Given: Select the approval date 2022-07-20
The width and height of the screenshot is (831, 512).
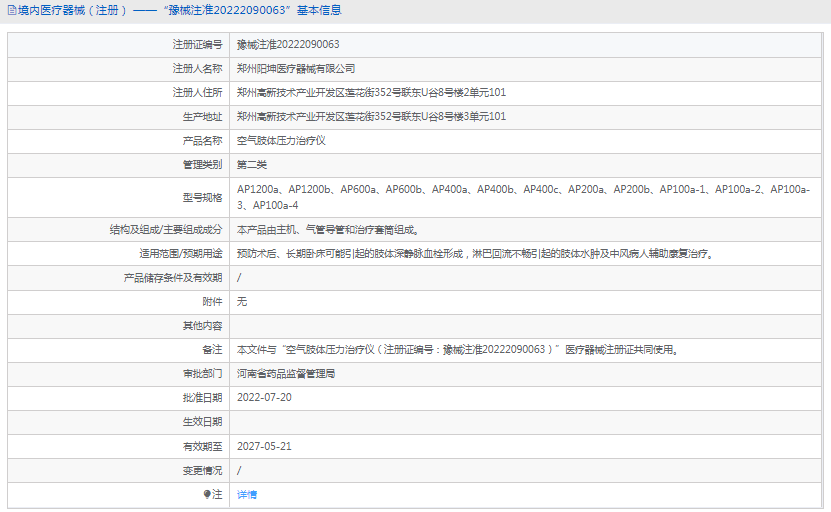Looking at the screenshot, I should coord(264,398).
